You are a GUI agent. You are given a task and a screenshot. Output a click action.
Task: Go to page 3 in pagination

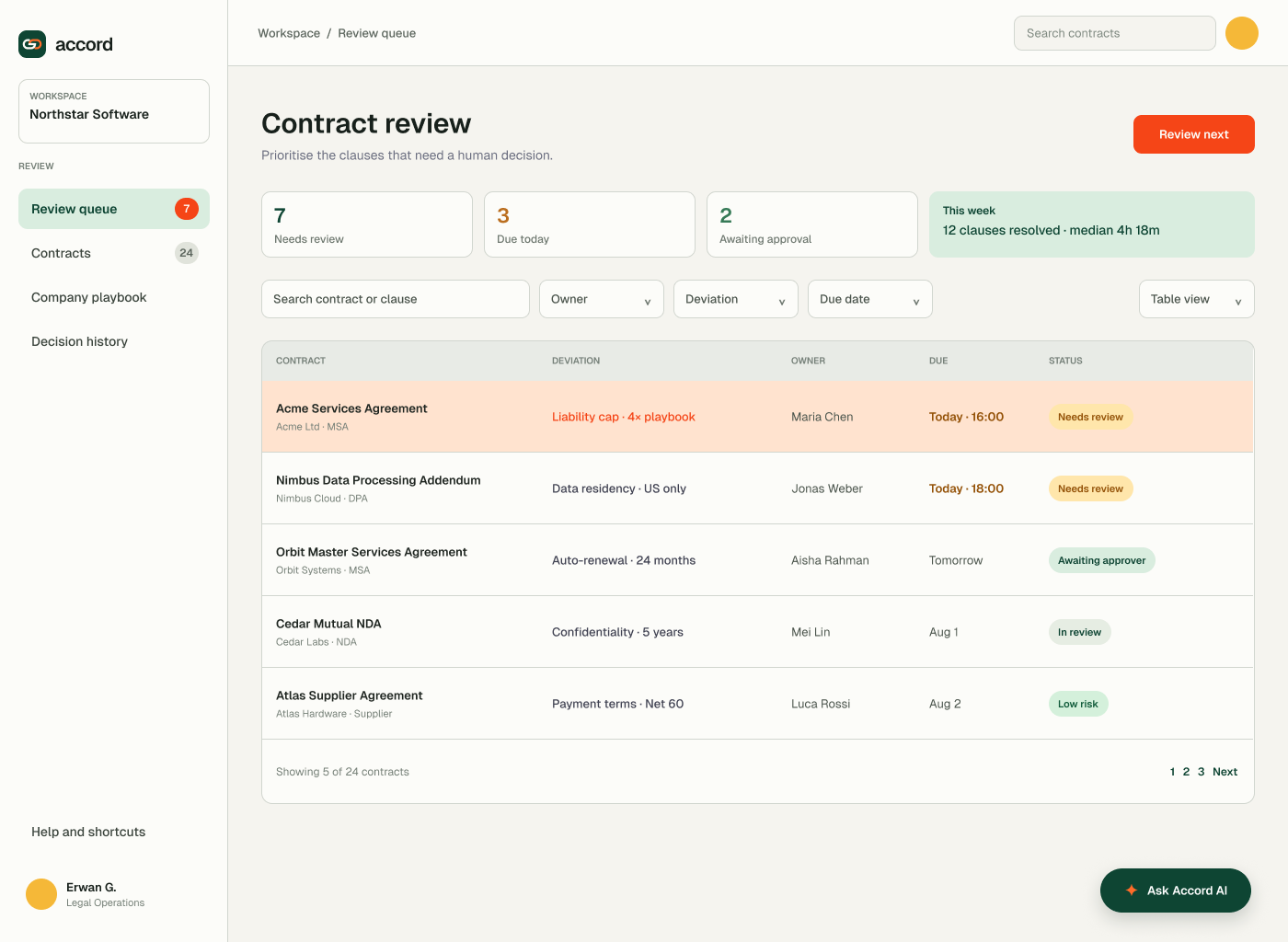point(1201,772)
